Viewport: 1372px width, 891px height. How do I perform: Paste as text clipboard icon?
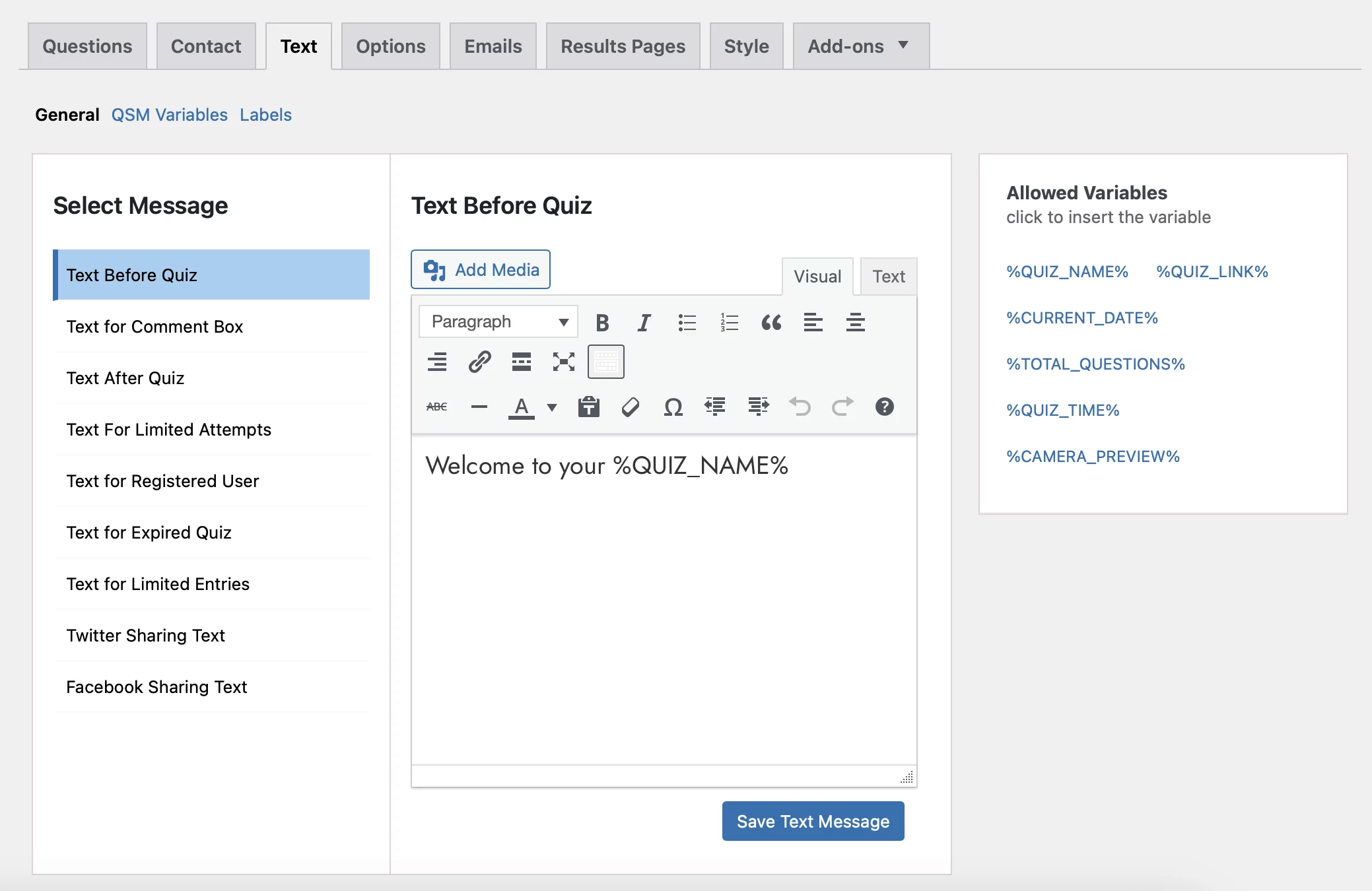pyautogui.click(x=588, y=407)
